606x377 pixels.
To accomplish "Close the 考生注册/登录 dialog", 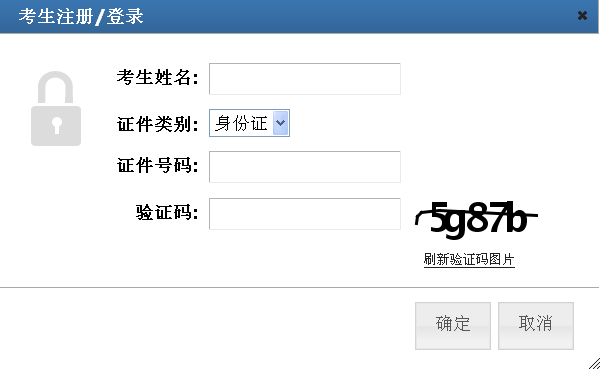I will click(x=582, y=16).
